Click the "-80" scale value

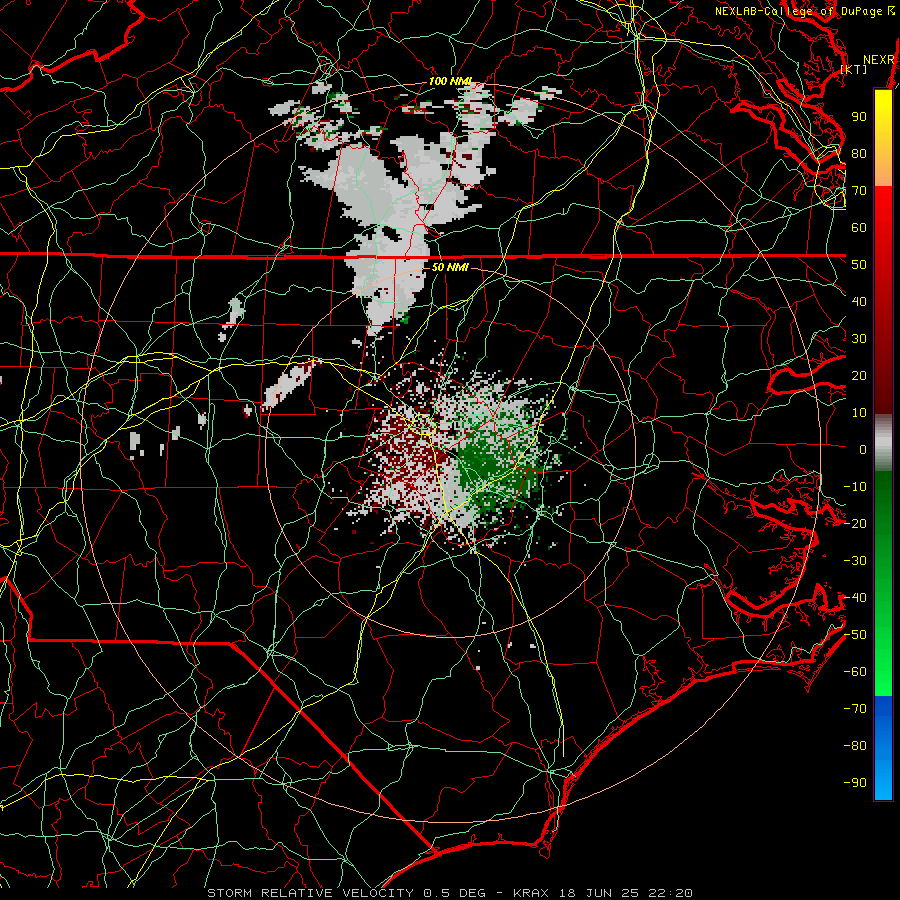tap(855, 746)
